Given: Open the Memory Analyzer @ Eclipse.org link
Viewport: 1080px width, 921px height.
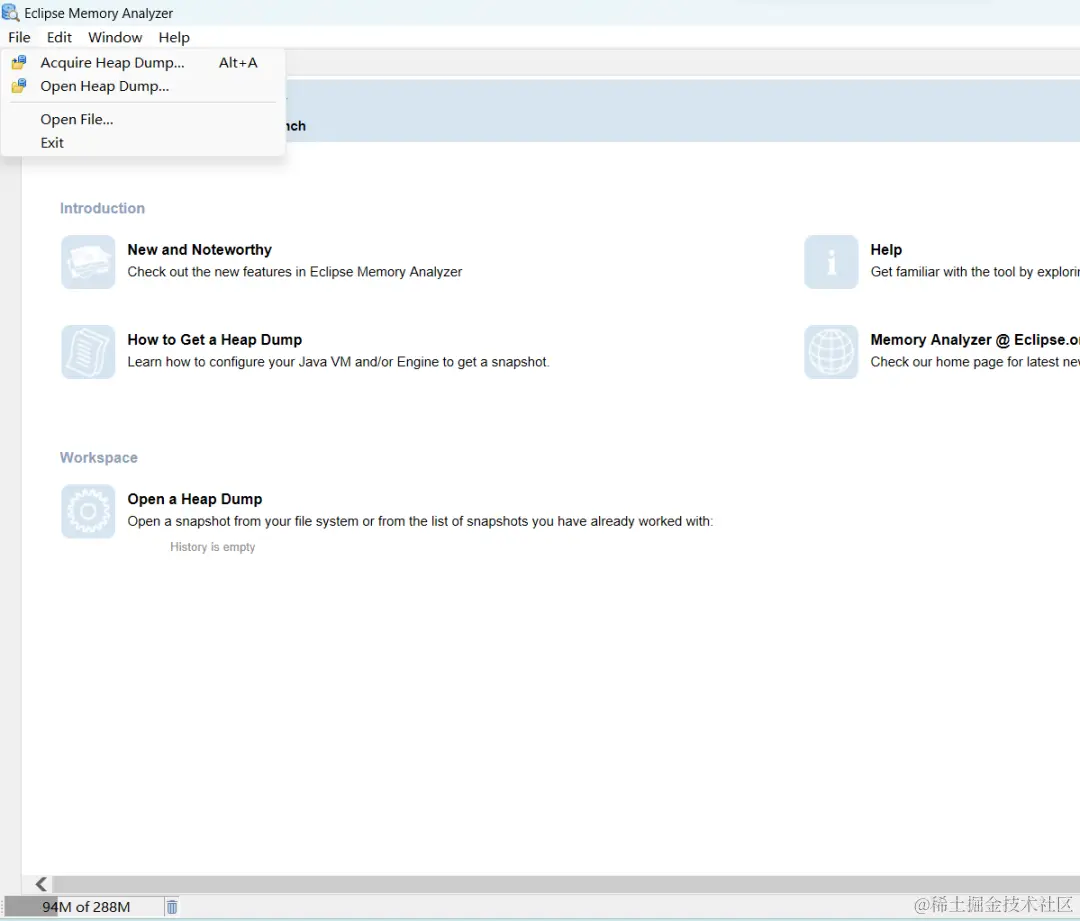Looking at the screenshot, I should [x=975, y=340].
